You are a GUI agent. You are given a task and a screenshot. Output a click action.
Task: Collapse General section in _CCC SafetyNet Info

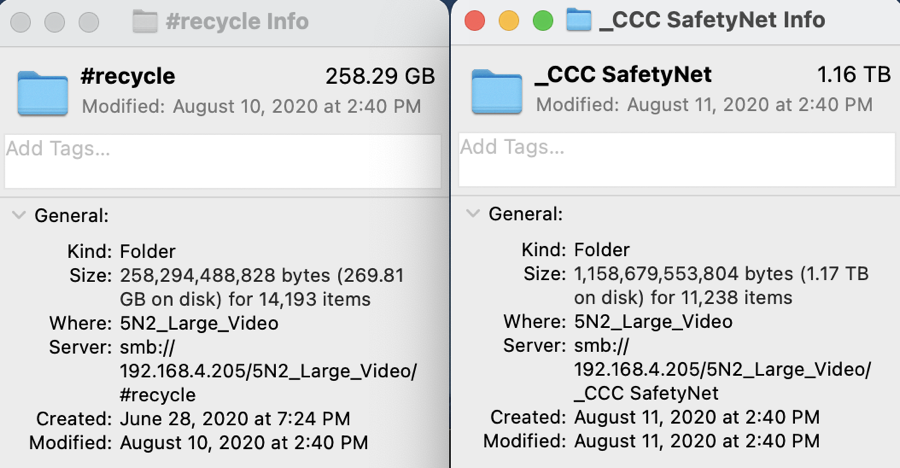point(473,215)
